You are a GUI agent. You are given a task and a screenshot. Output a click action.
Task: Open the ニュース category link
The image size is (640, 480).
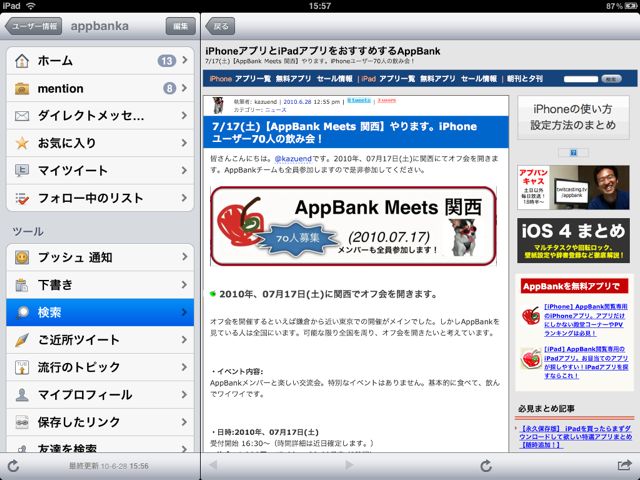[276, 110]
